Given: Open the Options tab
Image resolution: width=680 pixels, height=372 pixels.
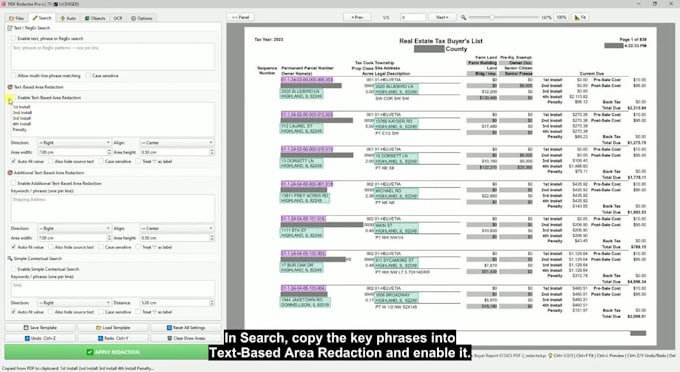Looking at the screenshot, I should click(x=142, y=18).
